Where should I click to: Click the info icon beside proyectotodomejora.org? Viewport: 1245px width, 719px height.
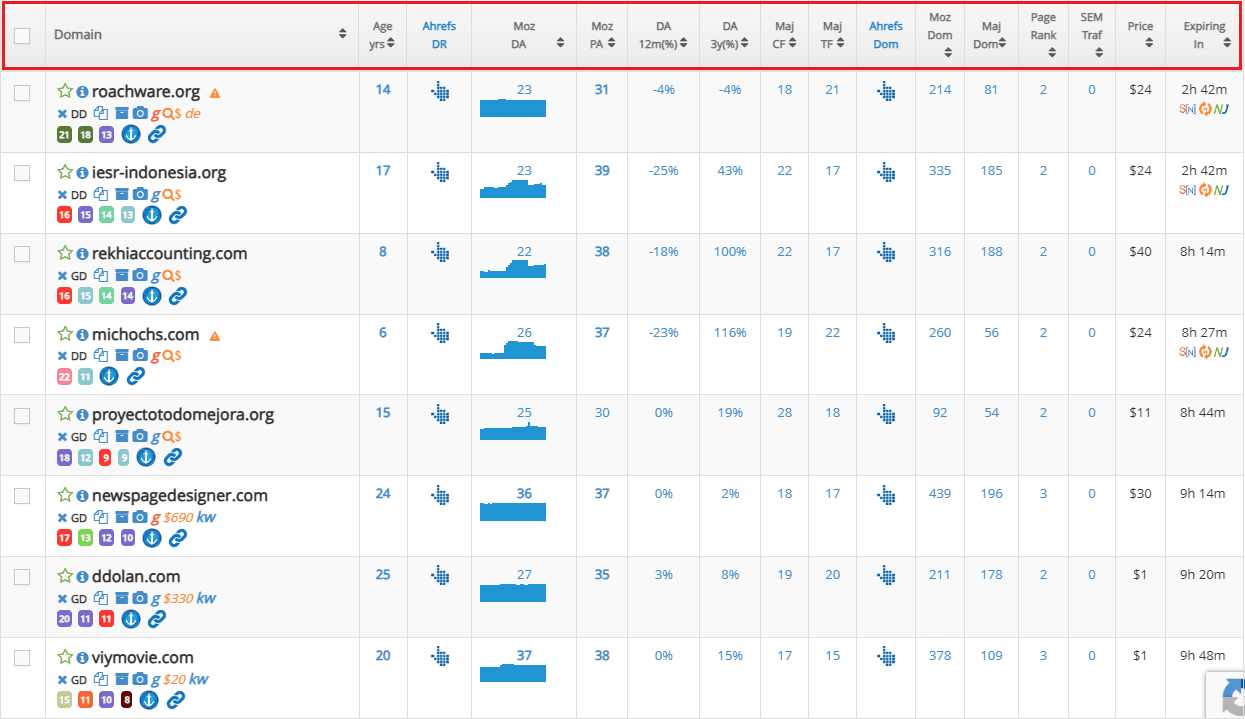click(81, 413)
